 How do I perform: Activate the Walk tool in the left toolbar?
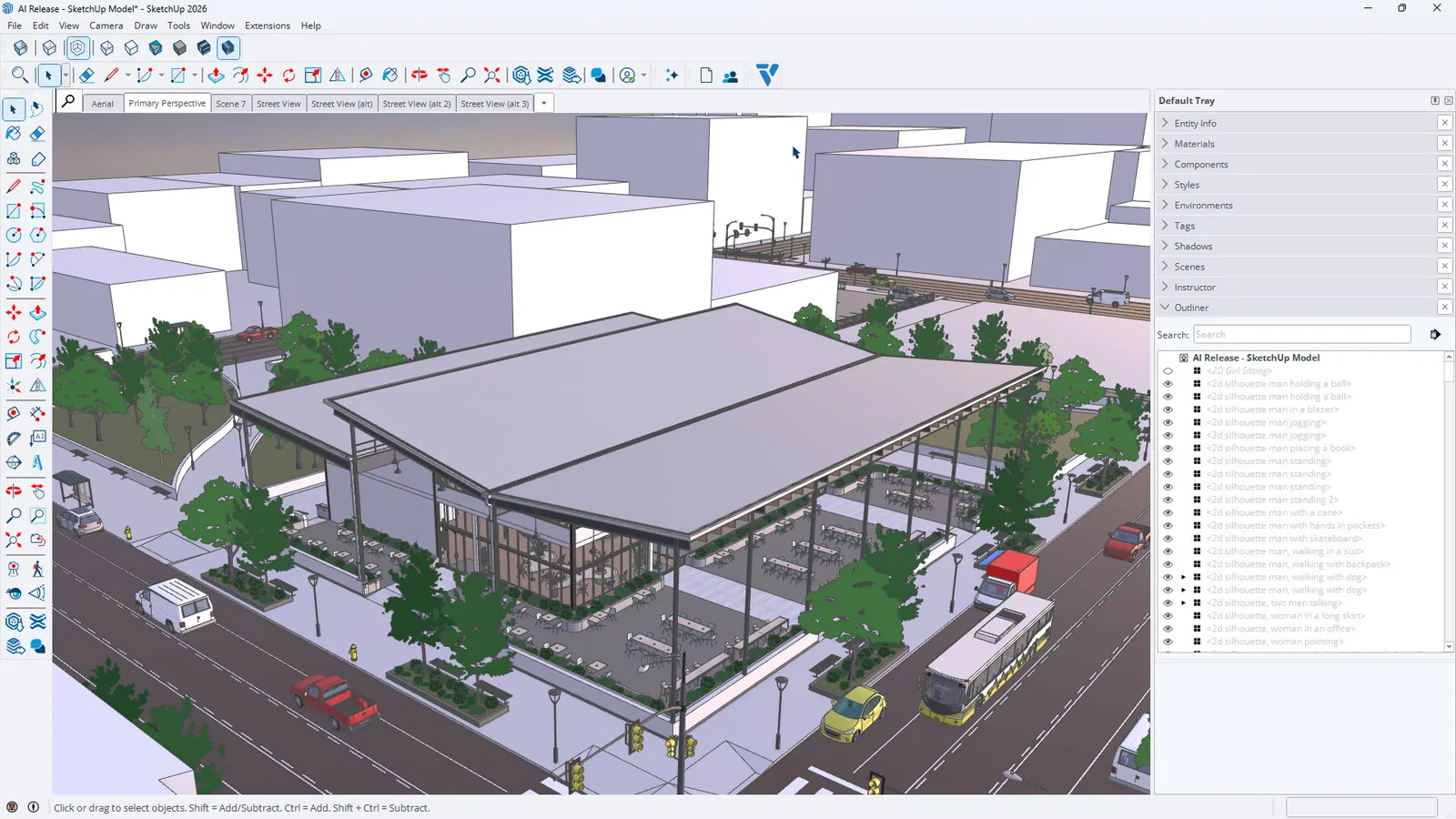click(37, 570)
